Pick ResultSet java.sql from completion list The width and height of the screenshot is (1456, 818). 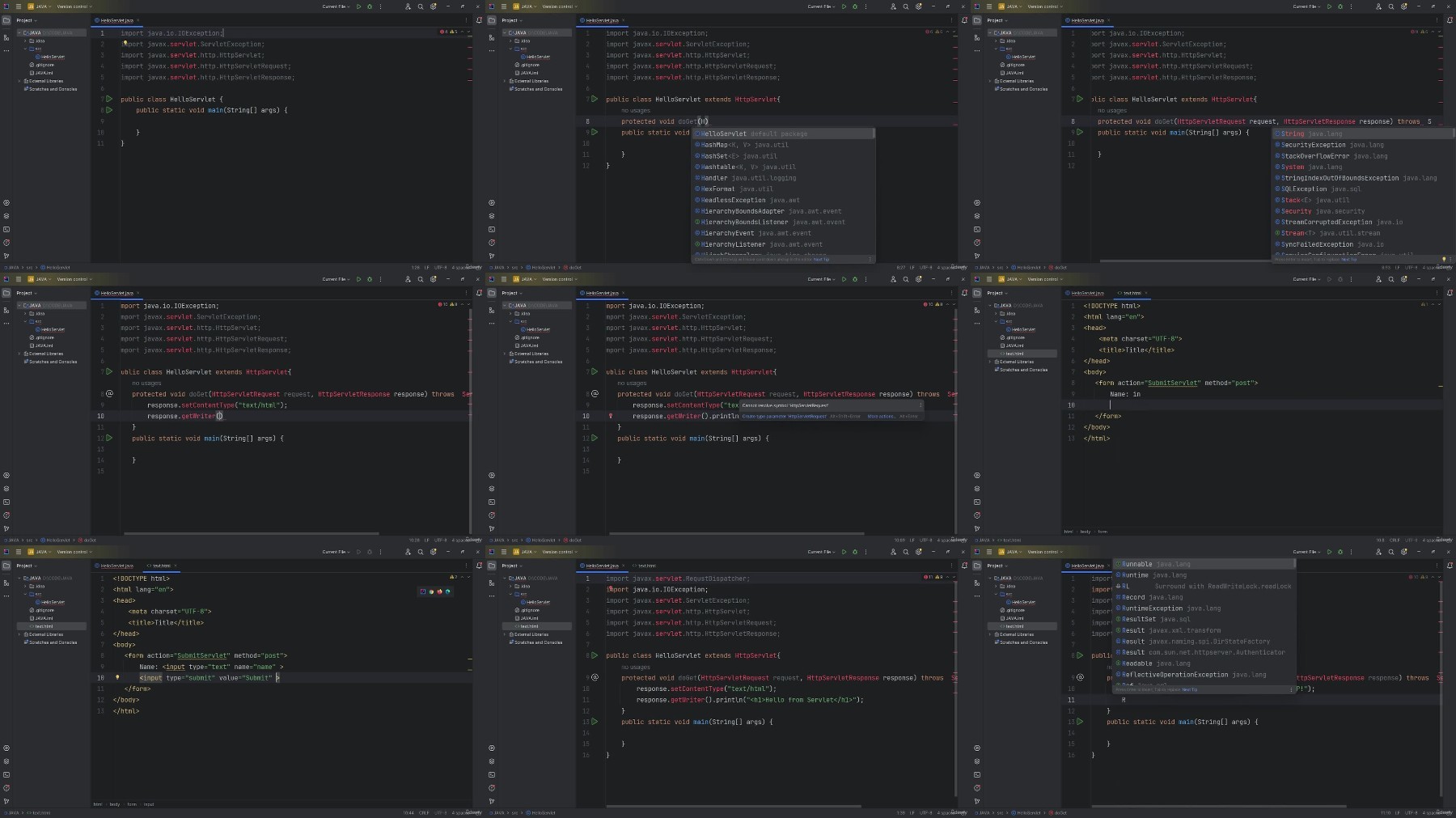click(1204, 619)
